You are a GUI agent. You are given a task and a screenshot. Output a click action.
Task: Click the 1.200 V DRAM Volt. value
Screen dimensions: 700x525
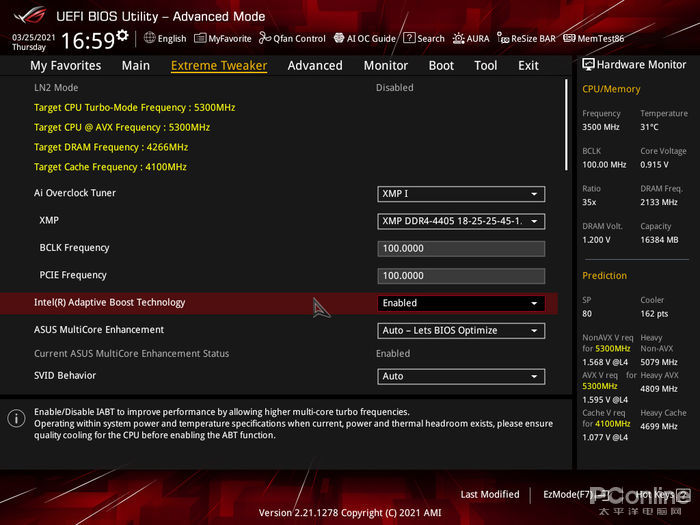(x=596, y=240)
